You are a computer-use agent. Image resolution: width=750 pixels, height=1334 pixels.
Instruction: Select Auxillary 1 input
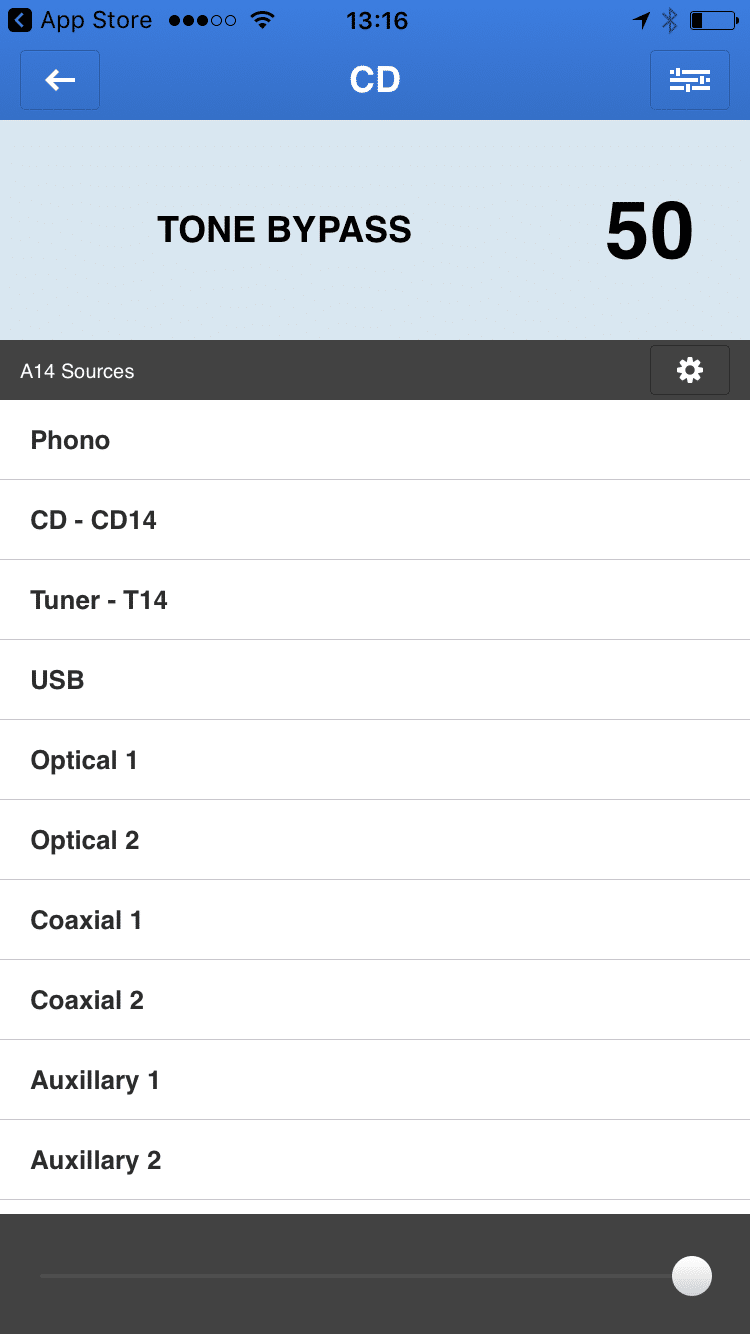click(x=375, y=1080)
